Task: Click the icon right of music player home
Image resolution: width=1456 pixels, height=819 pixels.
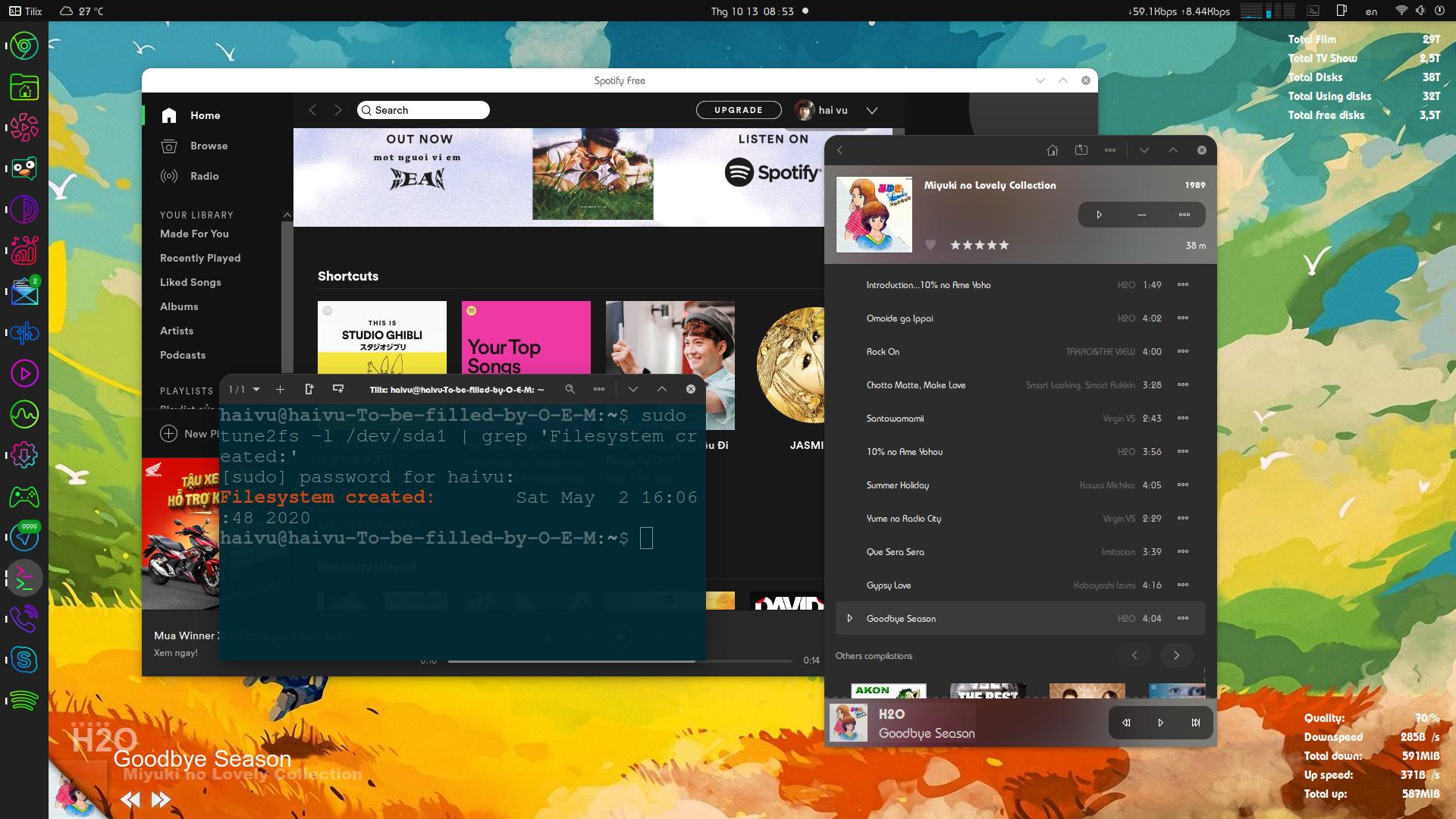Action: (1081, 150)
